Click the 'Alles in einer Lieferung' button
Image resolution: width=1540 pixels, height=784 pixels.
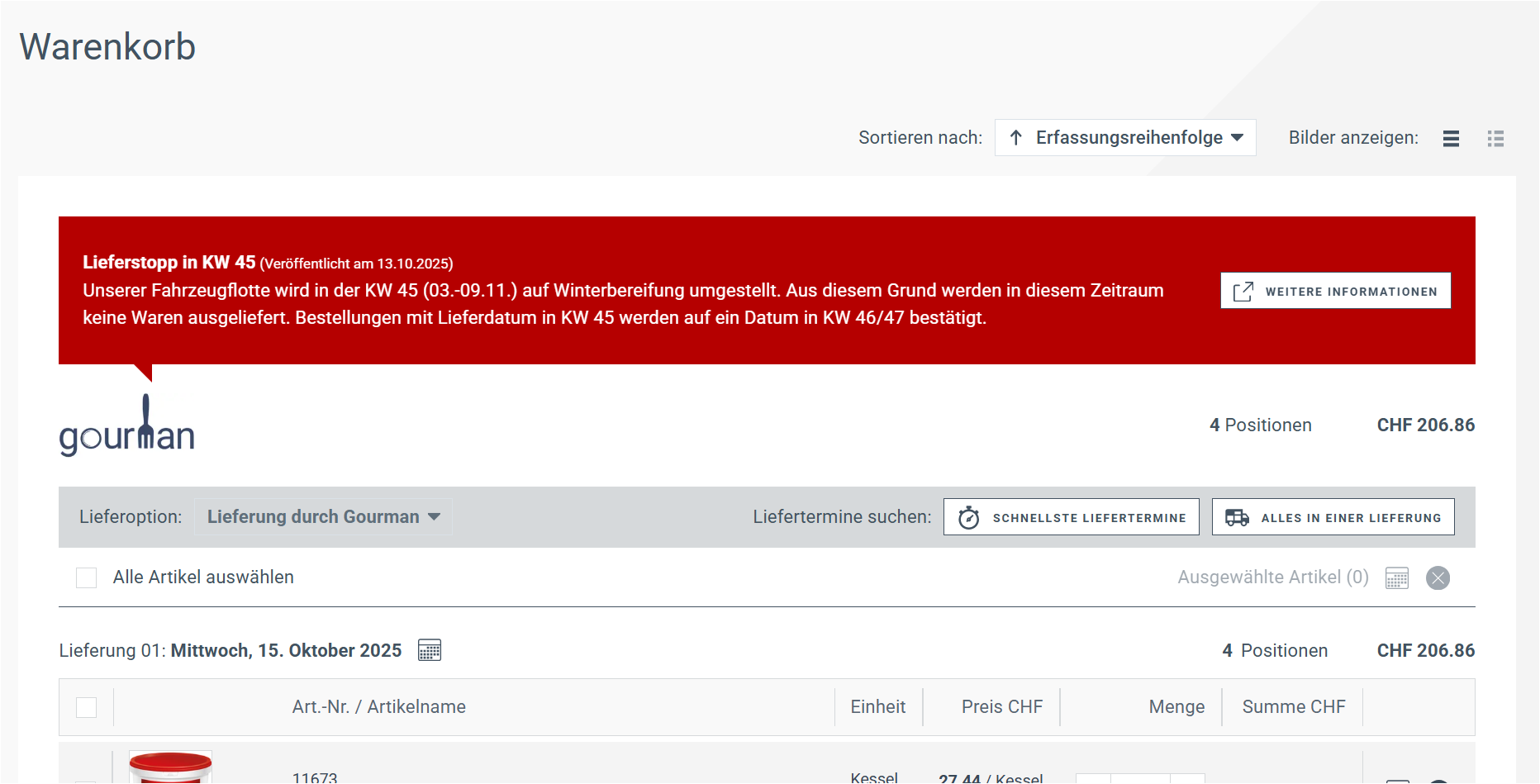click(1333, 517)
